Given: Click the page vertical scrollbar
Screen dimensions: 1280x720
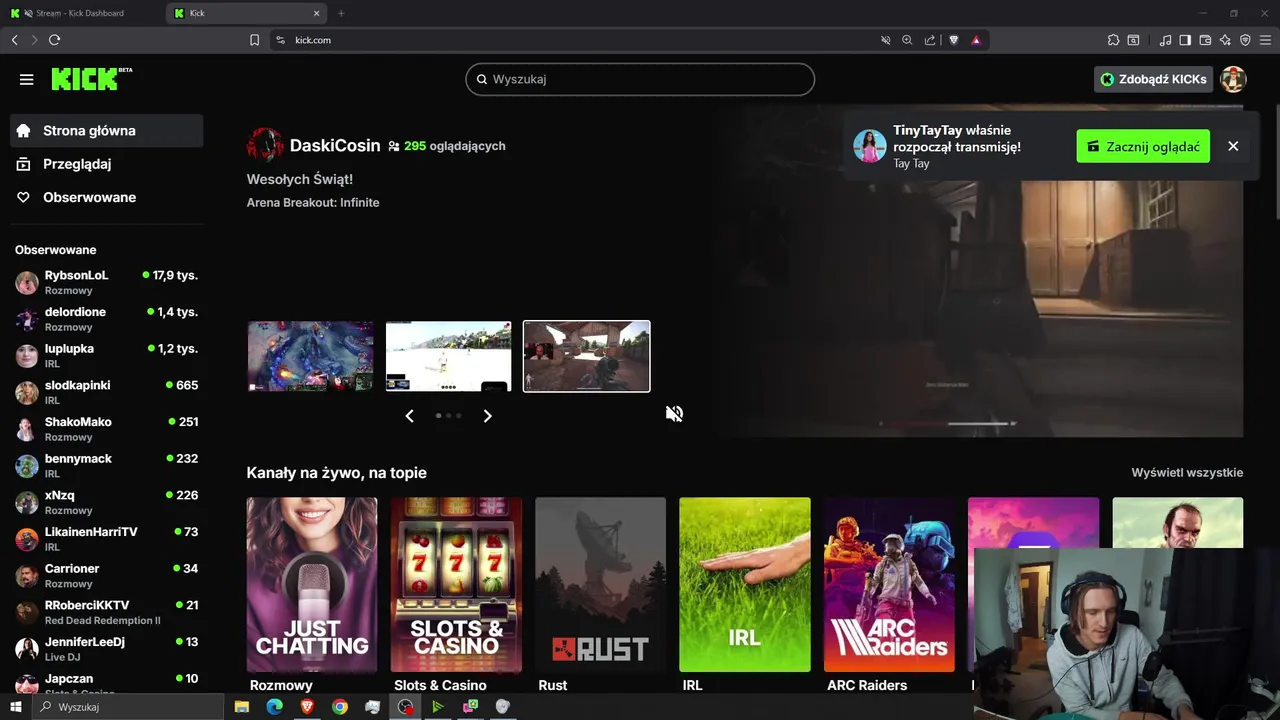Looking at the screenshot, I should pyautogui.click(x=1275, y=160).
